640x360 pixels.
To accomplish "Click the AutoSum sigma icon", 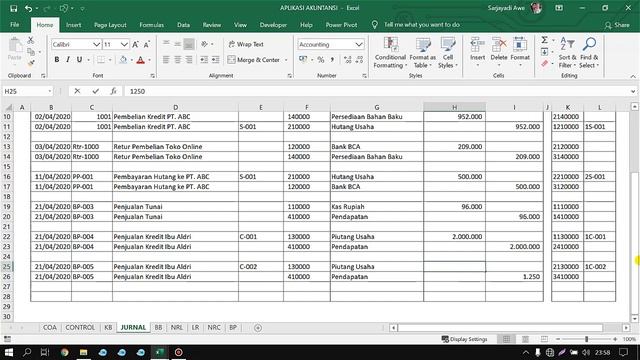I will pos(544,40).
